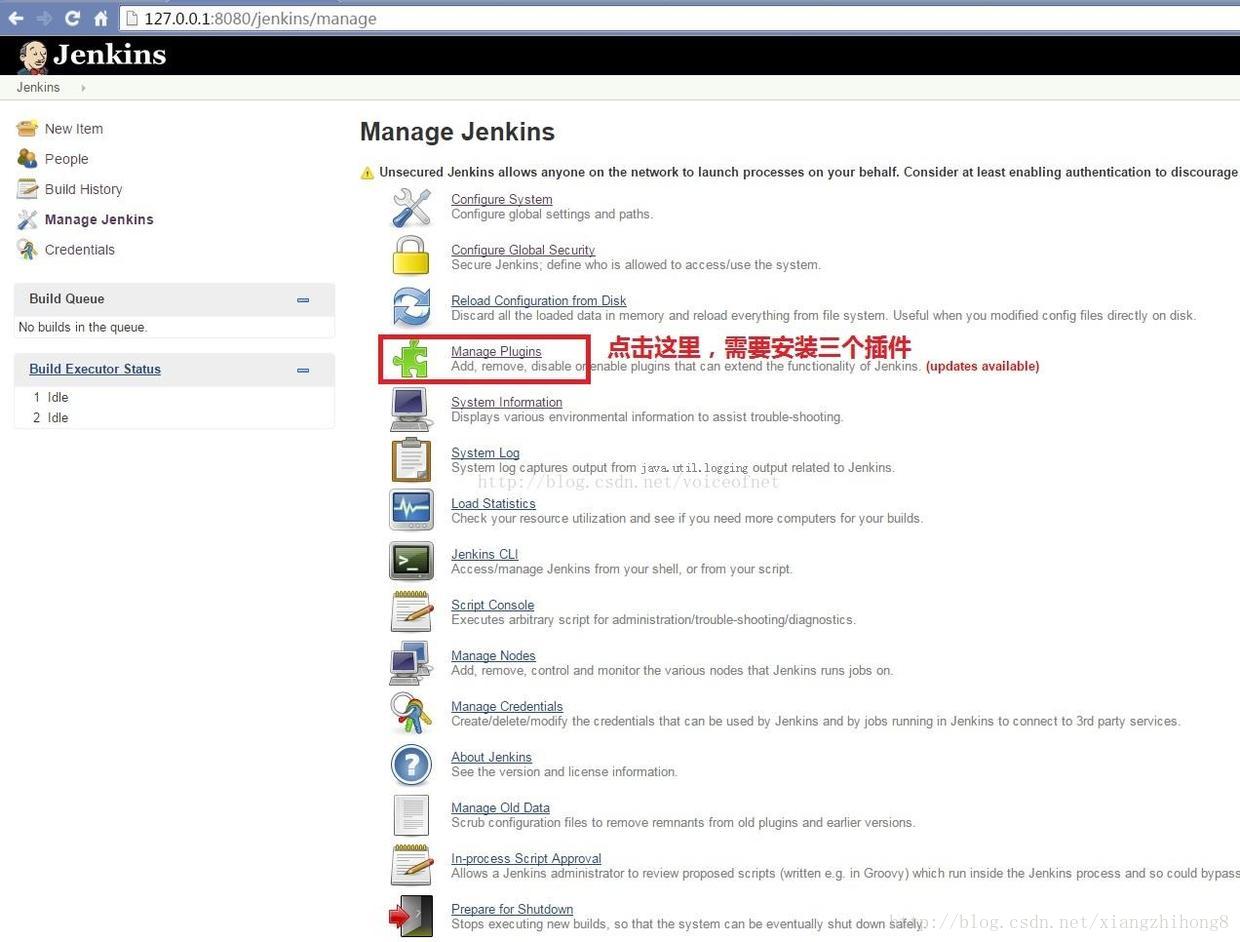
Task: Expand the Jenkins breadcrumb arrow
Action: [x=83, y=88]
